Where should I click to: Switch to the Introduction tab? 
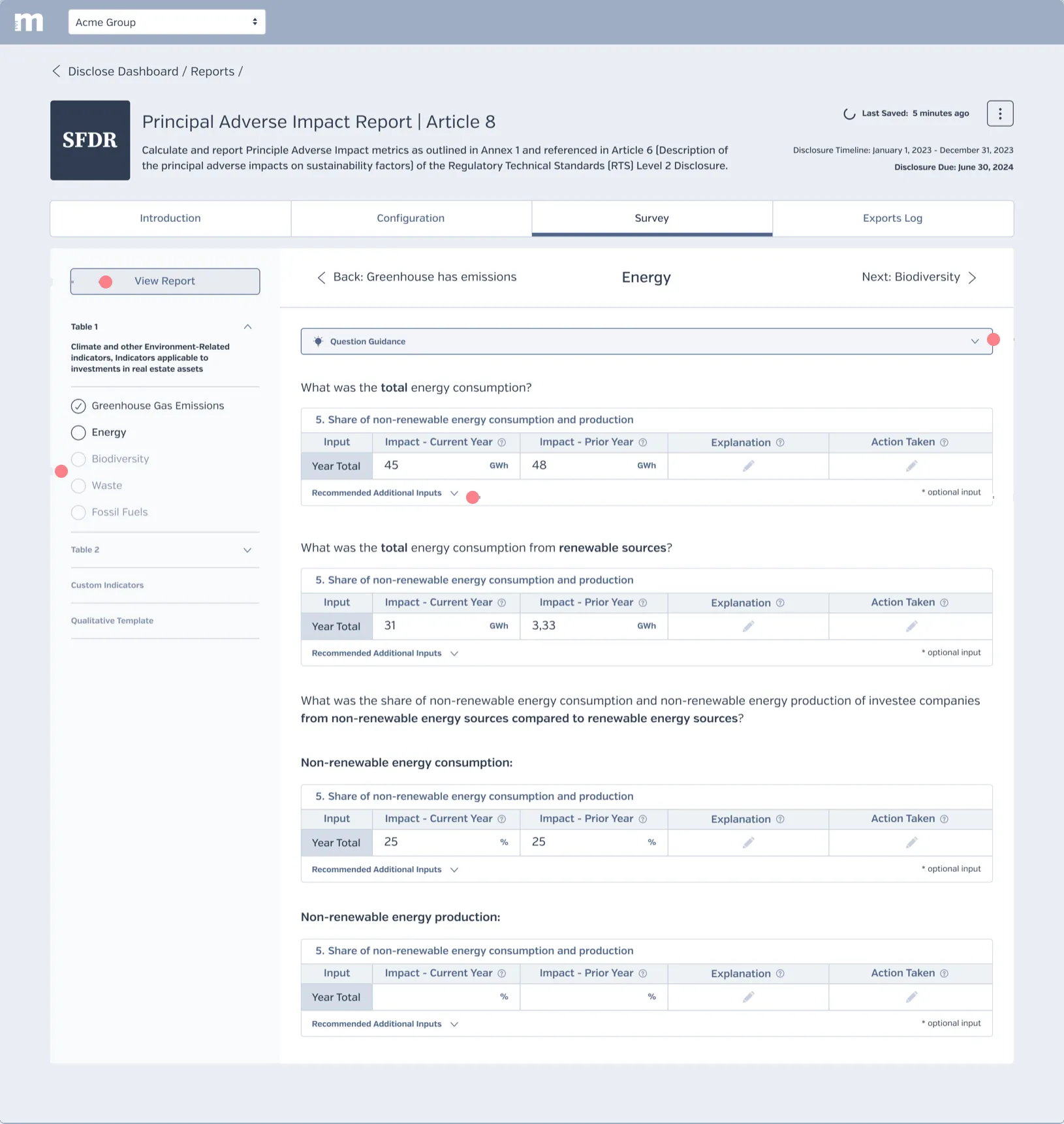(x=170, y=218)
